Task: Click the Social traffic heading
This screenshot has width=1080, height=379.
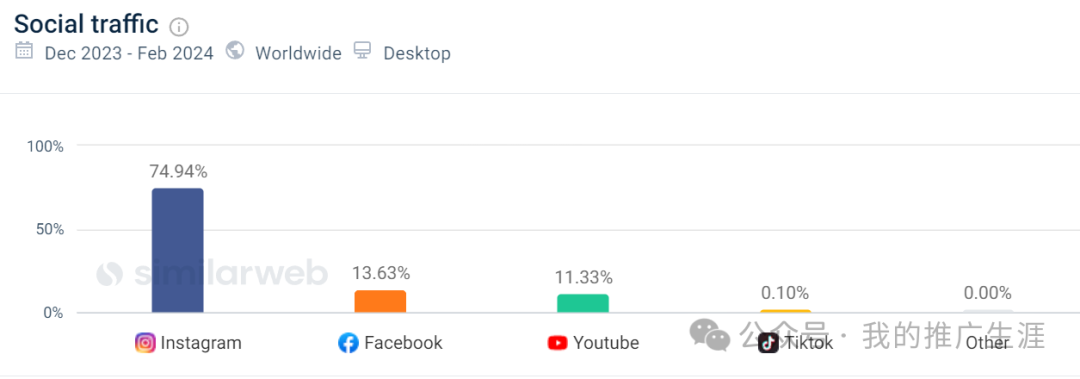Action: (x=87, y=25)
